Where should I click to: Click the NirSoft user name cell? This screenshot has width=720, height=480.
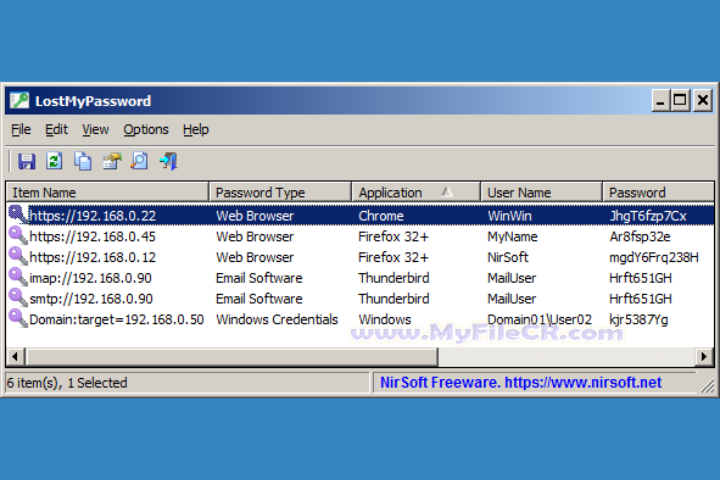click(x=507, y=257)
